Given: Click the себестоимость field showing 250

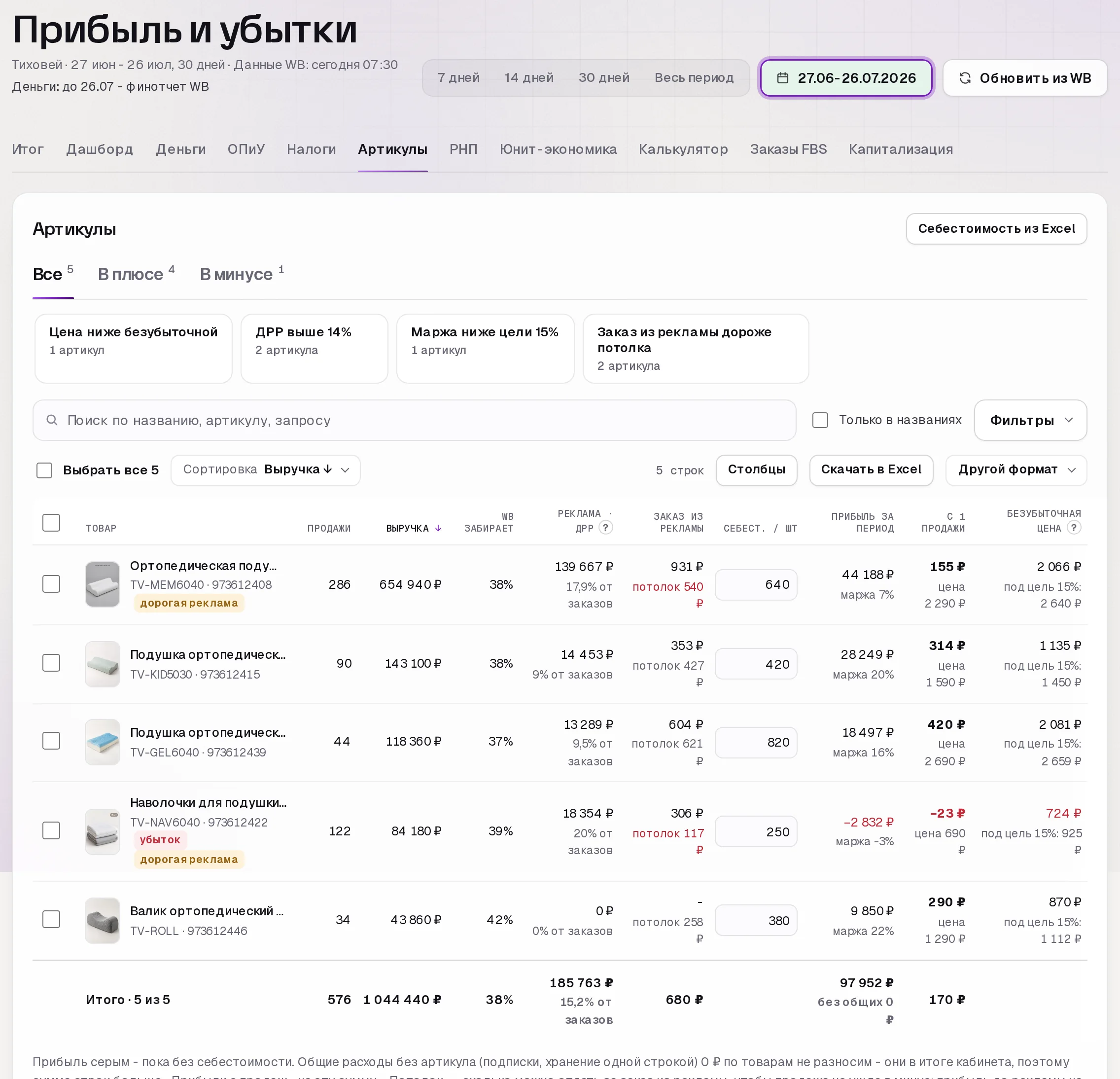Looking at the screenshot, I should 756,831.
